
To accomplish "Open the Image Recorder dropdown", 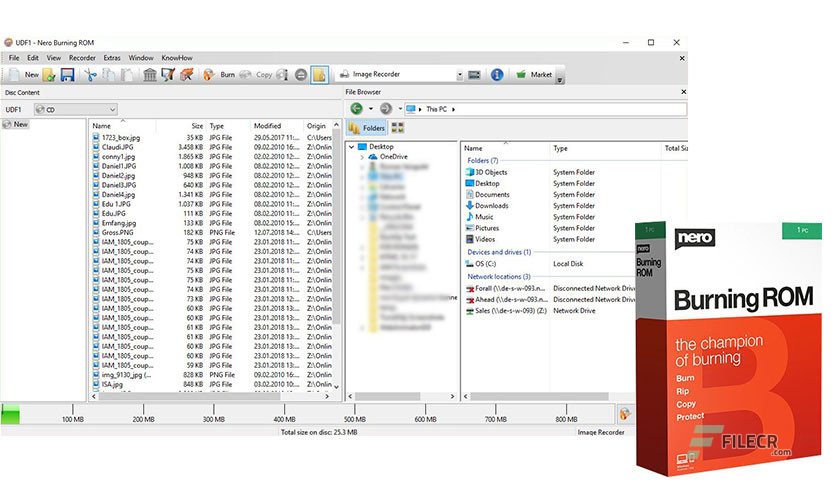I will (x=459, y=75).
